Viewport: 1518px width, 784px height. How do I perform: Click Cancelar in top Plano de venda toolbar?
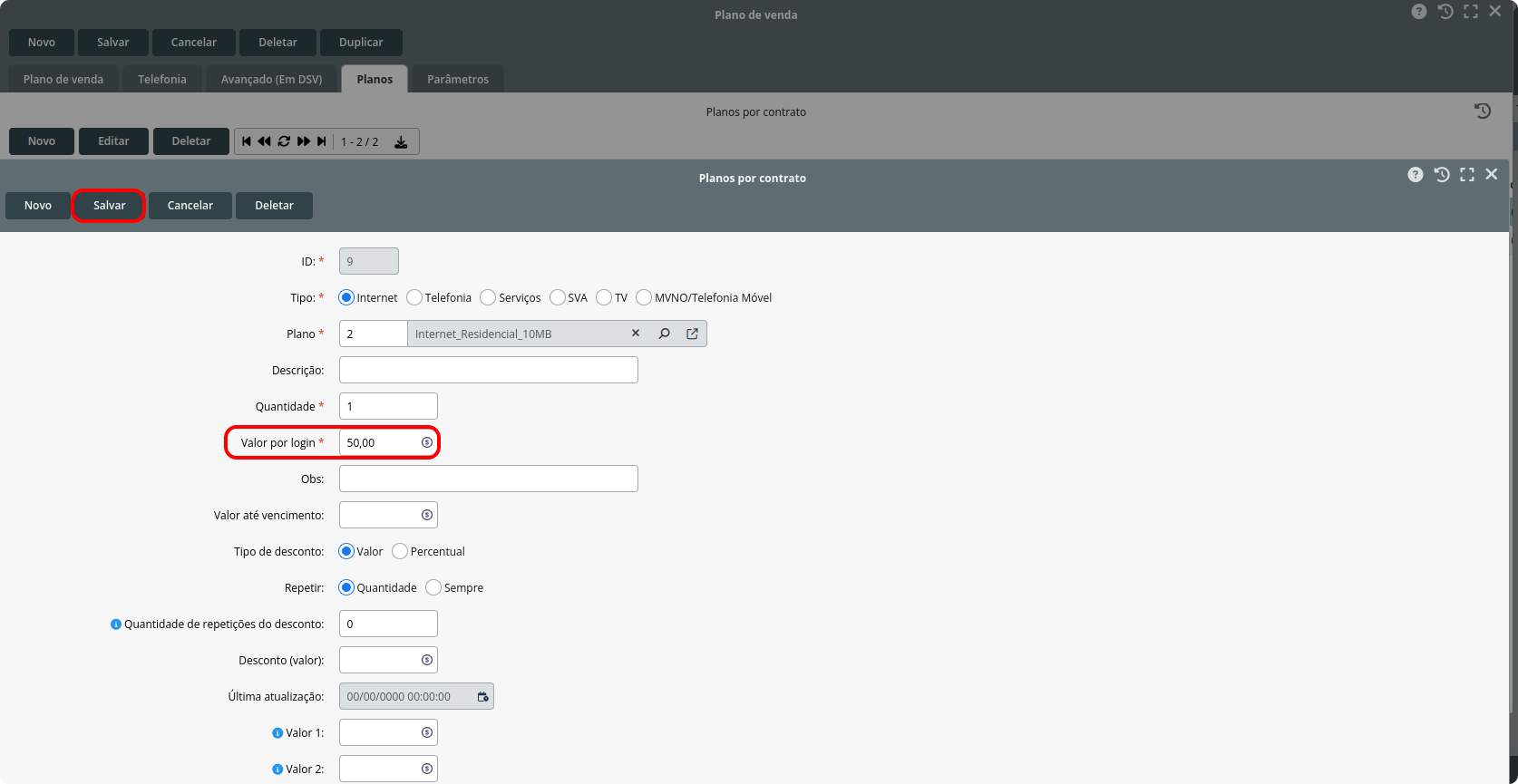[194, 43]
